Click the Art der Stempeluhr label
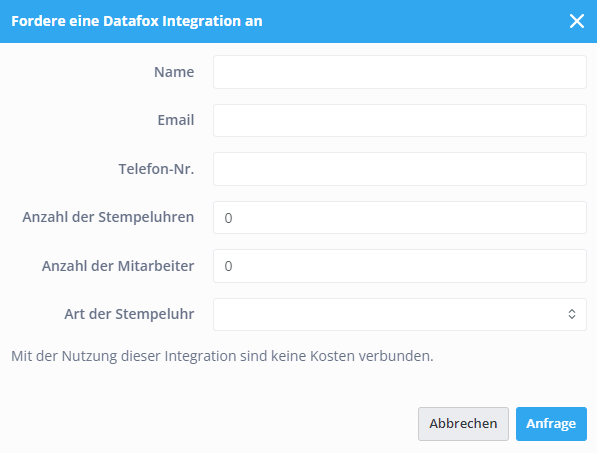The height and width of the screenshot is (453, 597). coord(129,314)
